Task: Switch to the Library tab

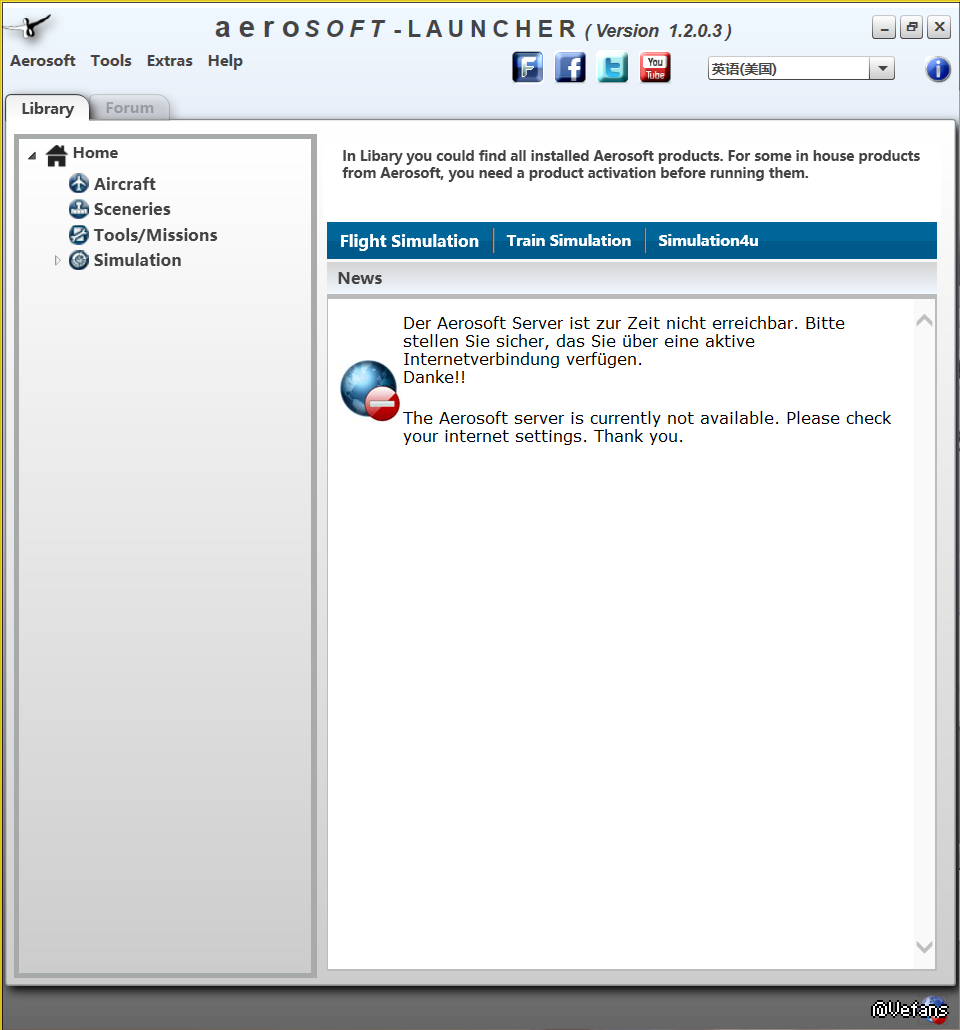Action: pyautogui.click(x=47, y=108)
